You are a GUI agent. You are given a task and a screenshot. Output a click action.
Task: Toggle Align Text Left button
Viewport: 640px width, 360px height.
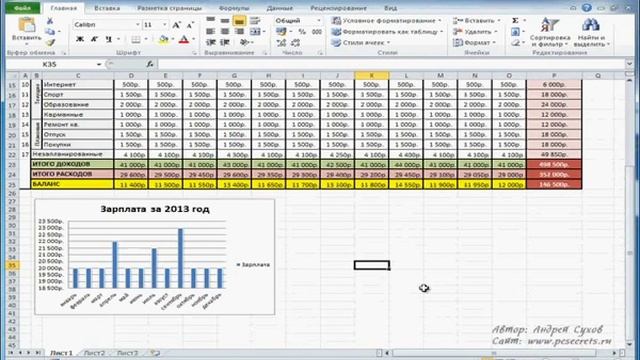point(211,31)
